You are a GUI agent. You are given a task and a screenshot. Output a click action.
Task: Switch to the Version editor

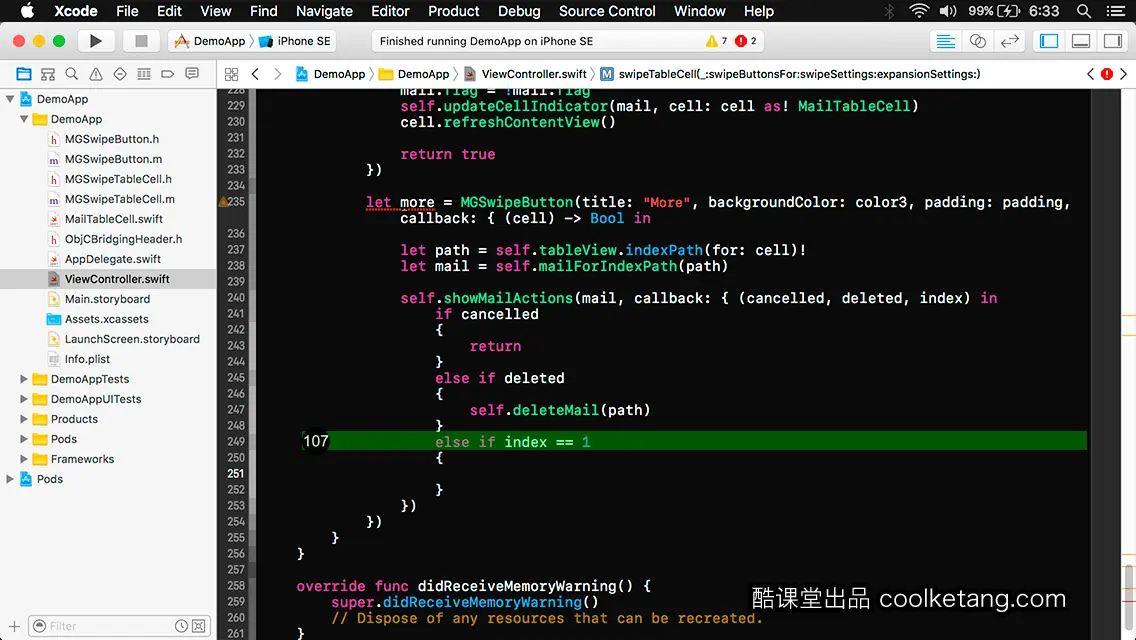1009,41
